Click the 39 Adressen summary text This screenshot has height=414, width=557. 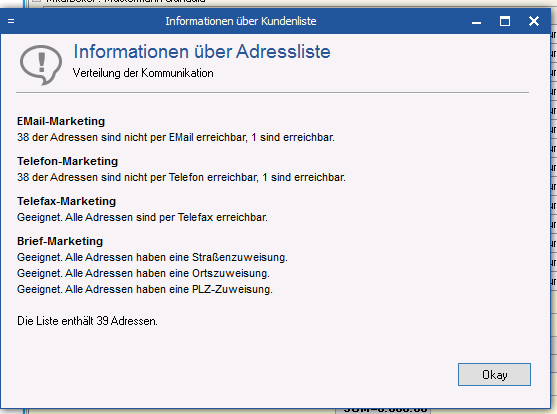point(87,321)
